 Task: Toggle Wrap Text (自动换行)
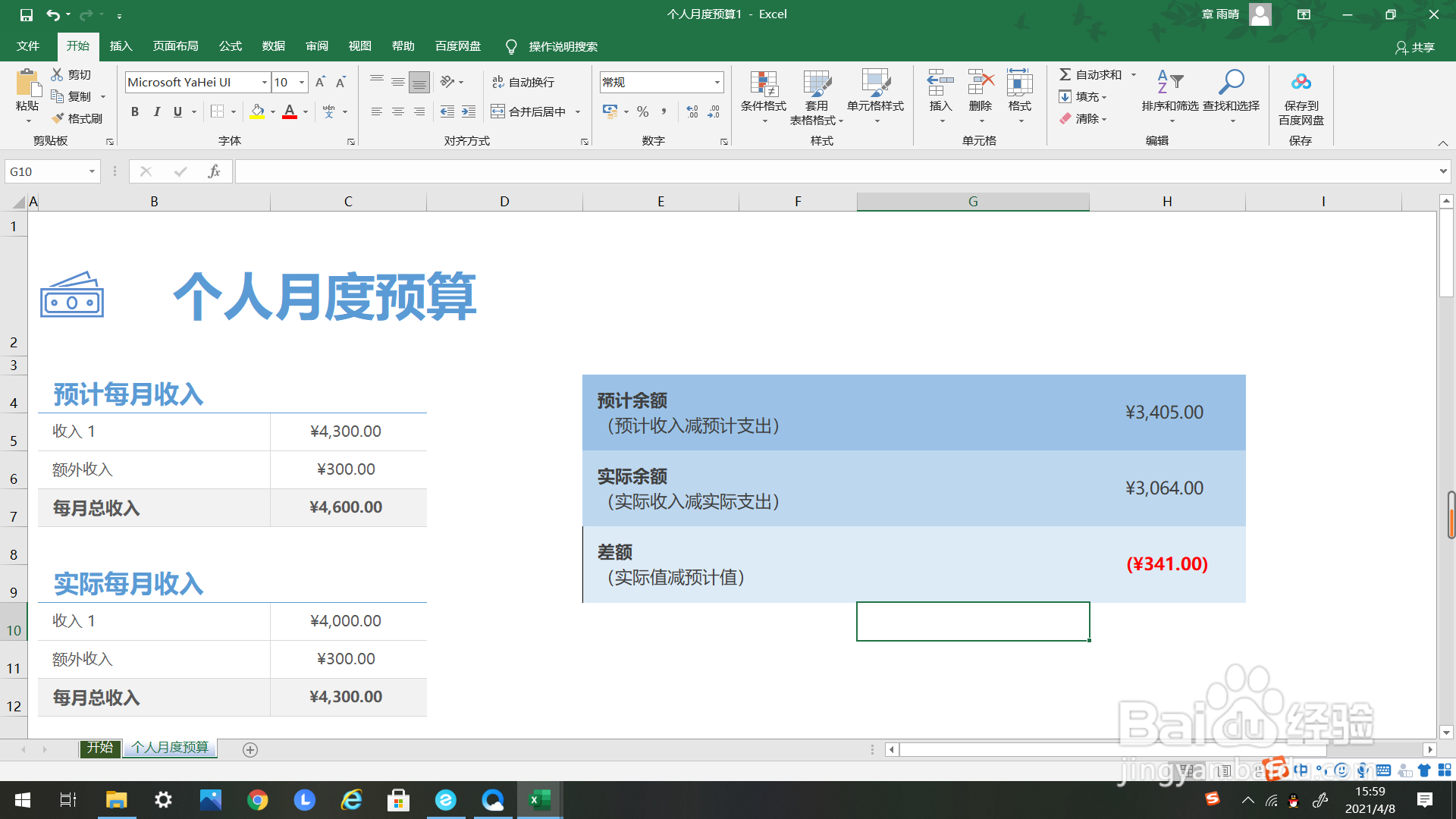tap(523, 82)
